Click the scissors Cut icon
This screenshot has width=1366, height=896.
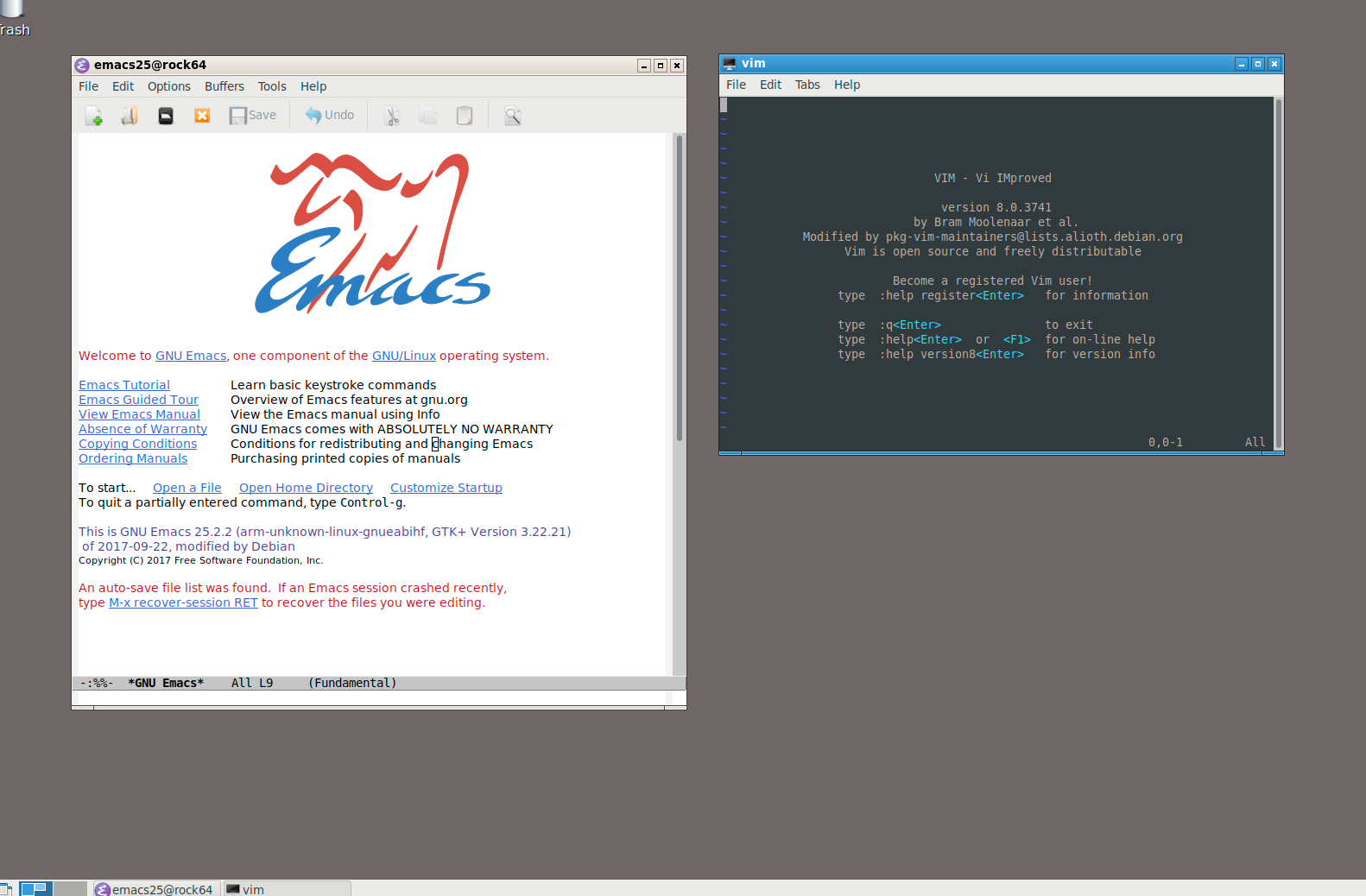point(392,116)
